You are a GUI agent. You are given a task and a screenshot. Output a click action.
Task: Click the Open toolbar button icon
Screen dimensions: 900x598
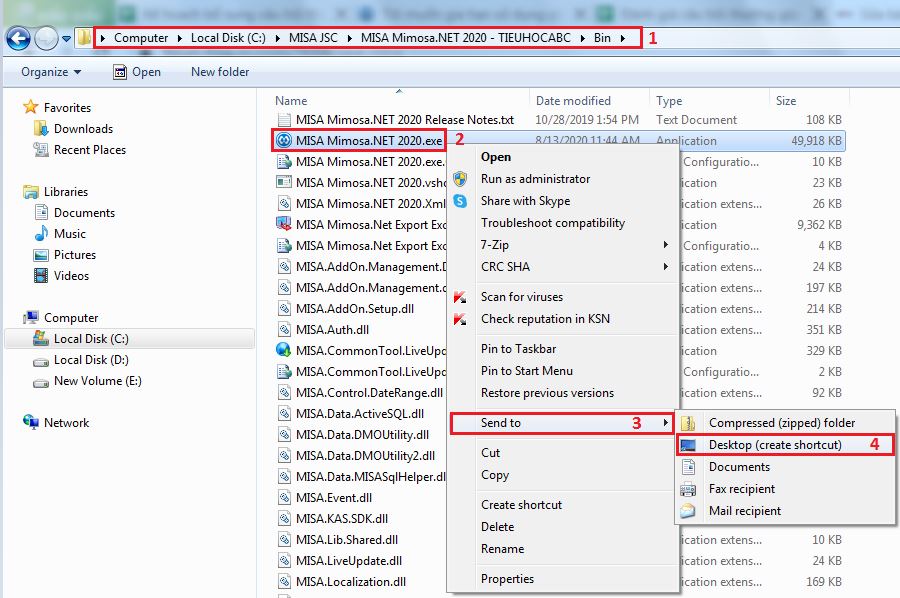coord(120,72)
